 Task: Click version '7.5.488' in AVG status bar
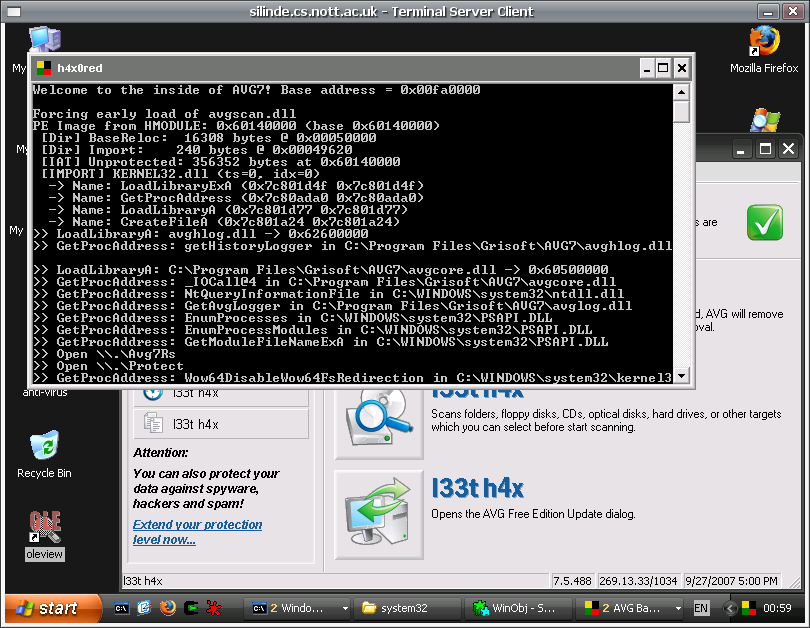tap(572, 581)
